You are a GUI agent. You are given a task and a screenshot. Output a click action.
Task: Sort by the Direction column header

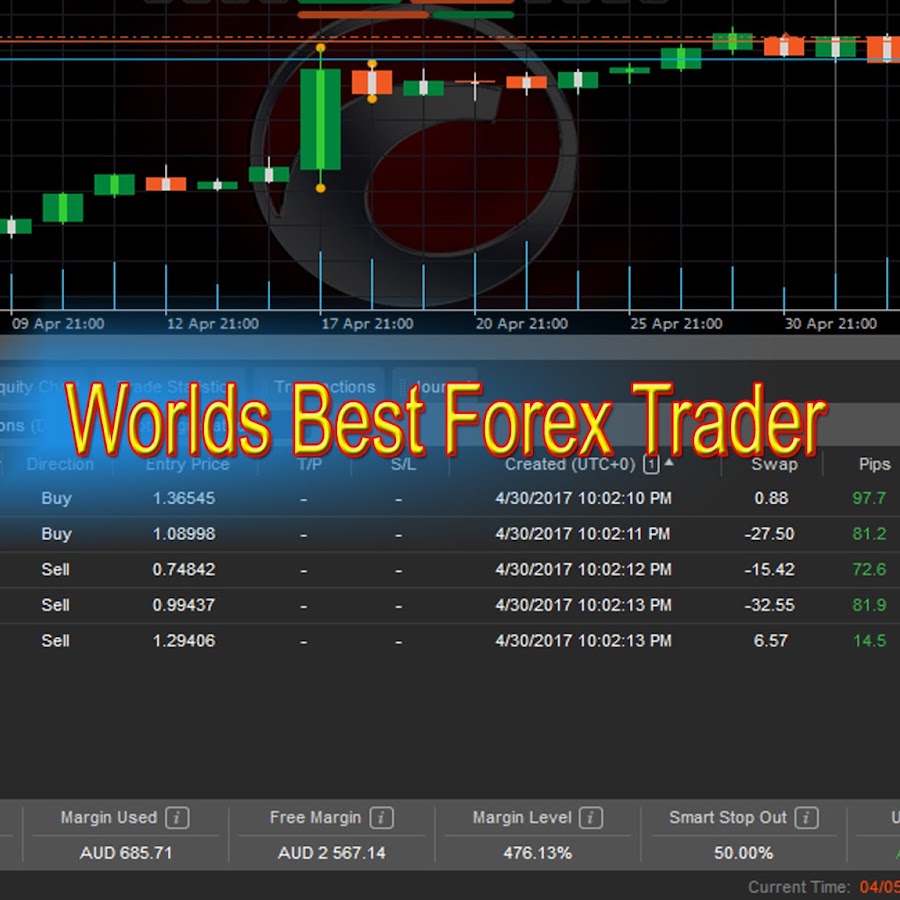point(60,464)
